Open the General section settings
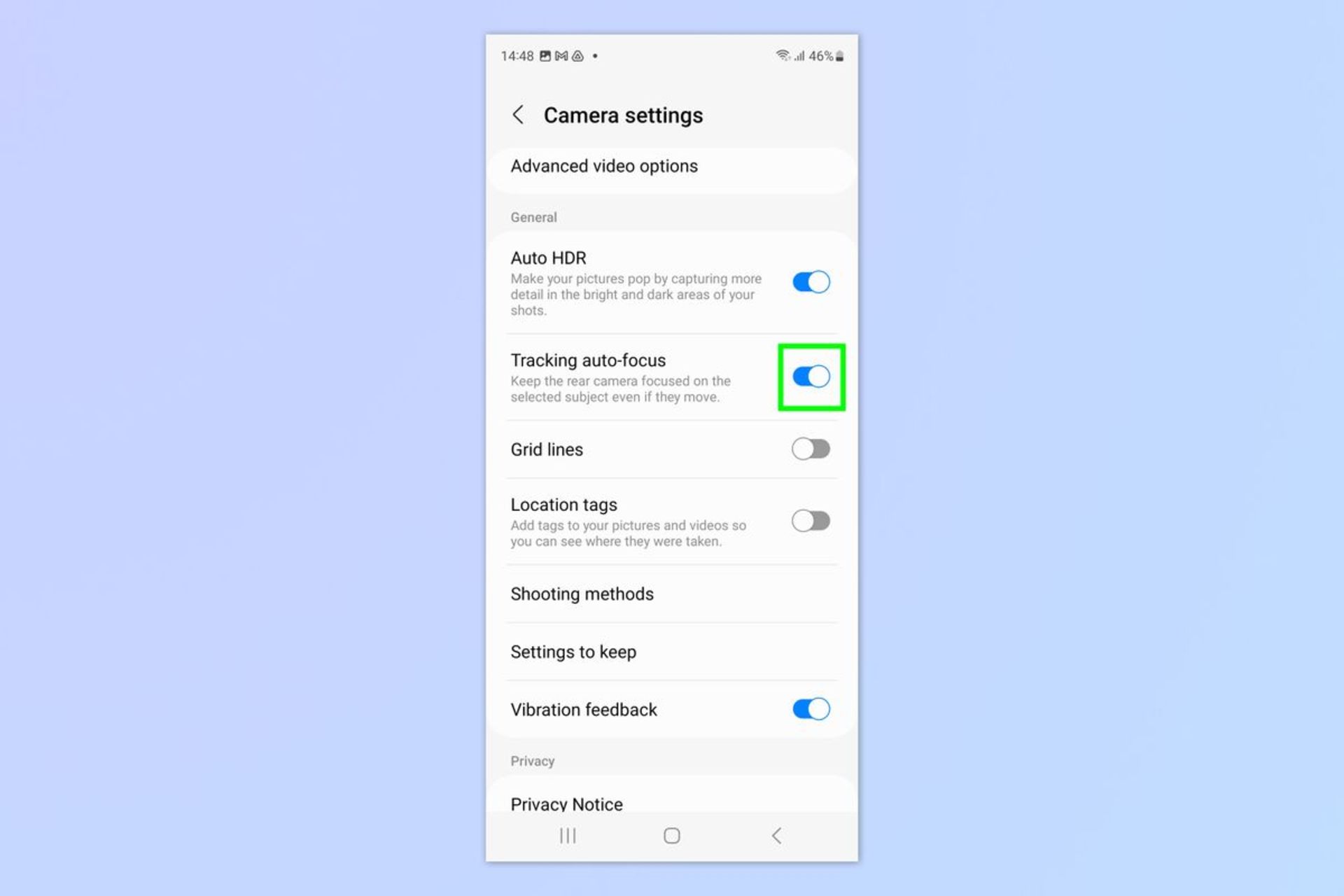The image size is (1344, 896). (x=533, y=216)
